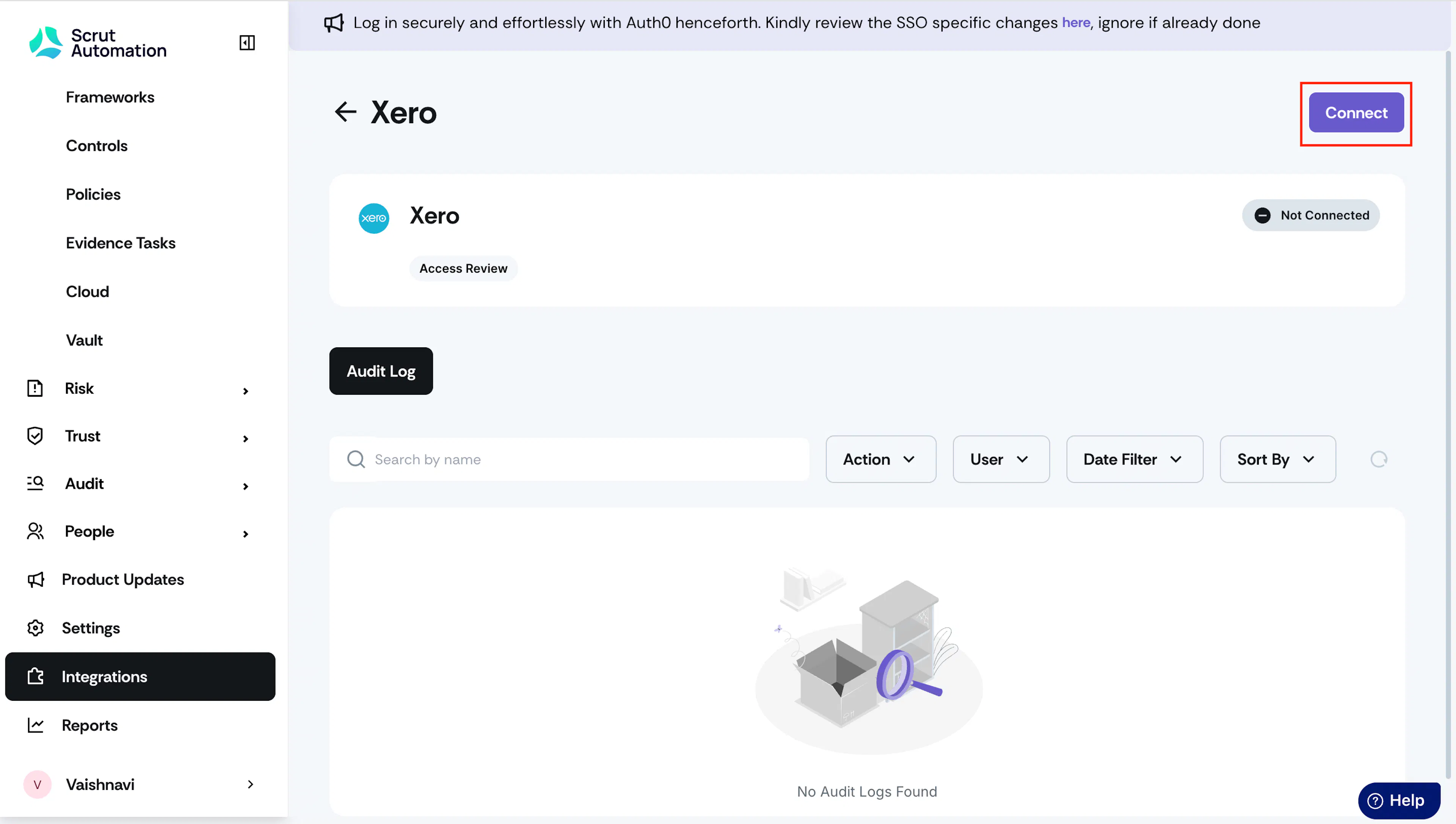Open the 'here' SSO changes link
1456x824 pixels.
tap(1076, 23)
